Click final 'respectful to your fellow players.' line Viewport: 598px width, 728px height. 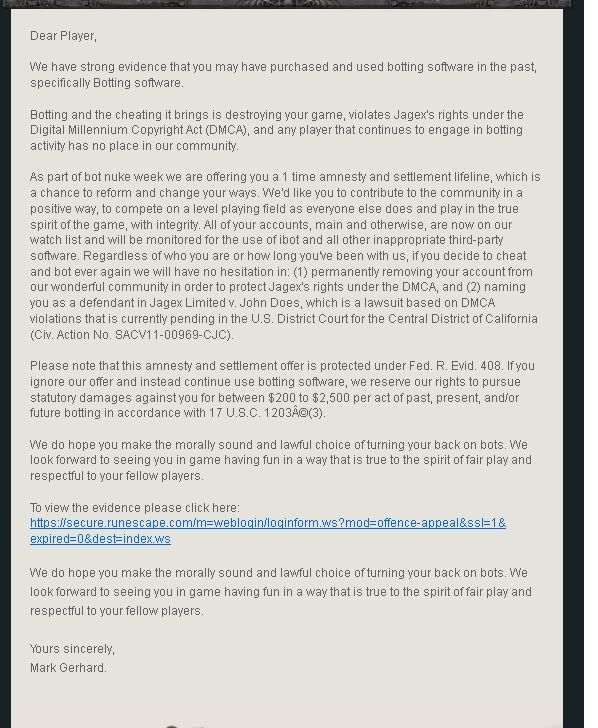(117, 611)
